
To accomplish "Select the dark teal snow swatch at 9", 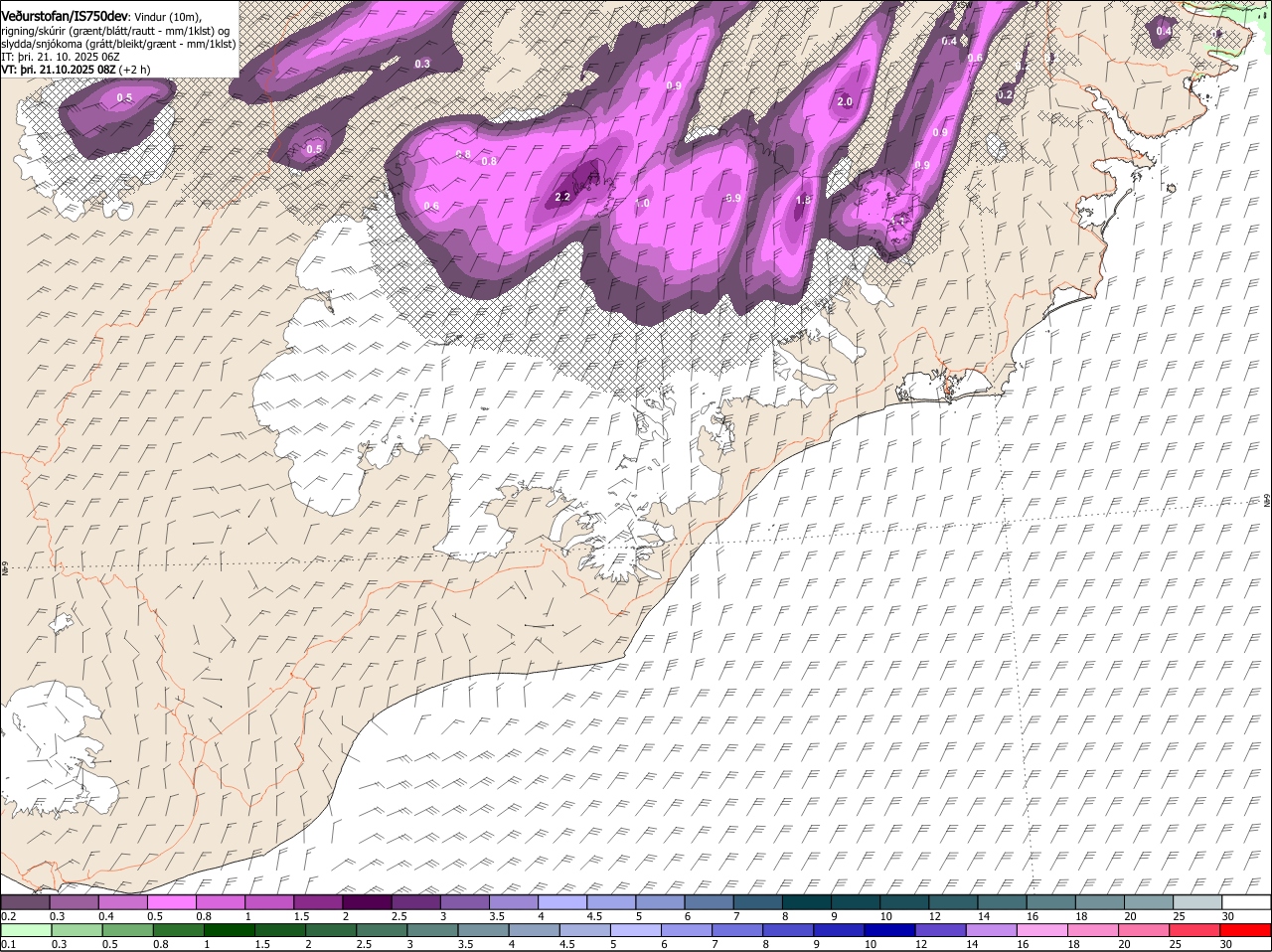I will 856,901.
